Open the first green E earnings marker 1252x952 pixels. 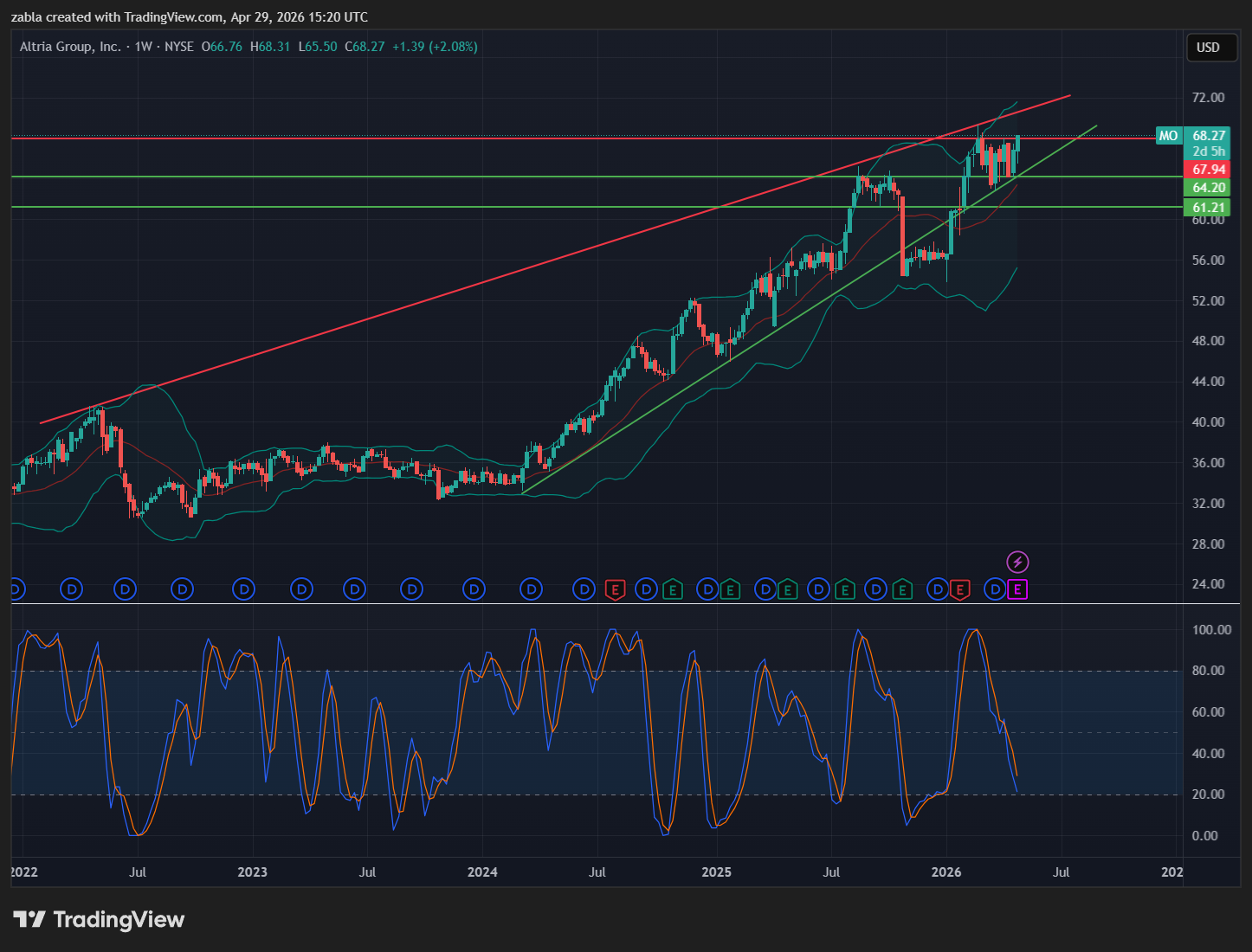point(672,590)
